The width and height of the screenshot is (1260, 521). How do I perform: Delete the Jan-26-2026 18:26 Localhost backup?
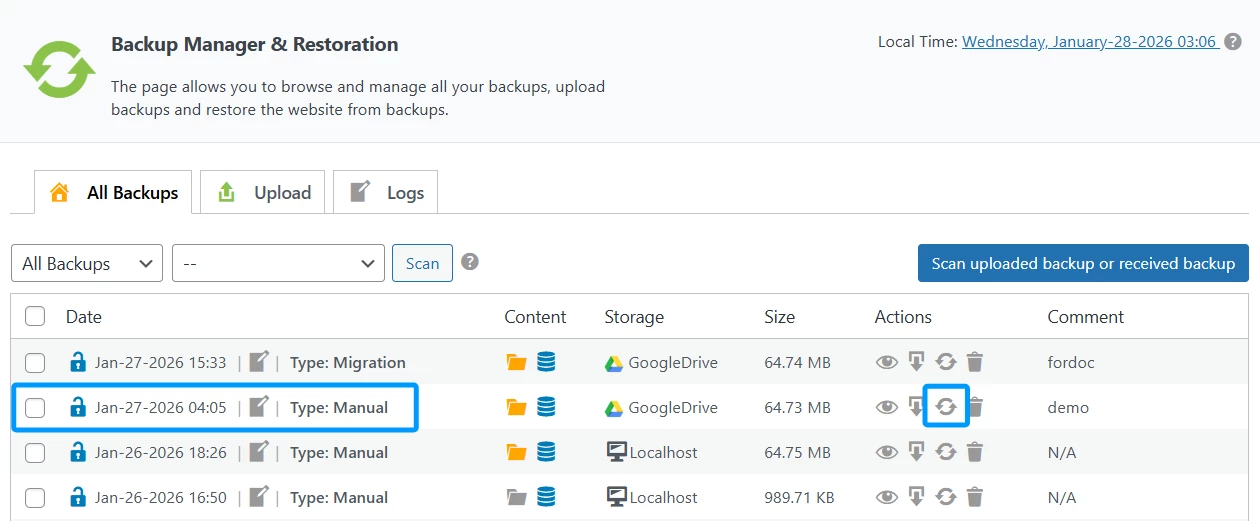point(975,452)
